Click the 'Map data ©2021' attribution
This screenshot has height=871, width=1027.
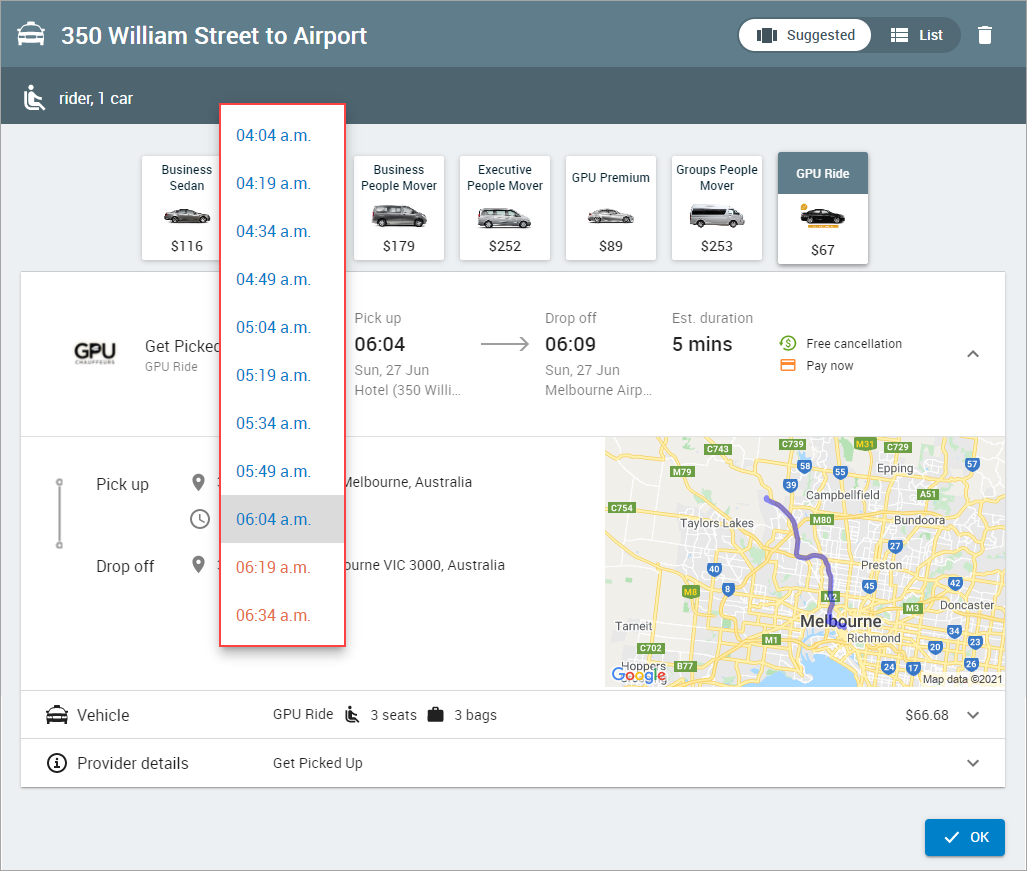coord(962,679)
